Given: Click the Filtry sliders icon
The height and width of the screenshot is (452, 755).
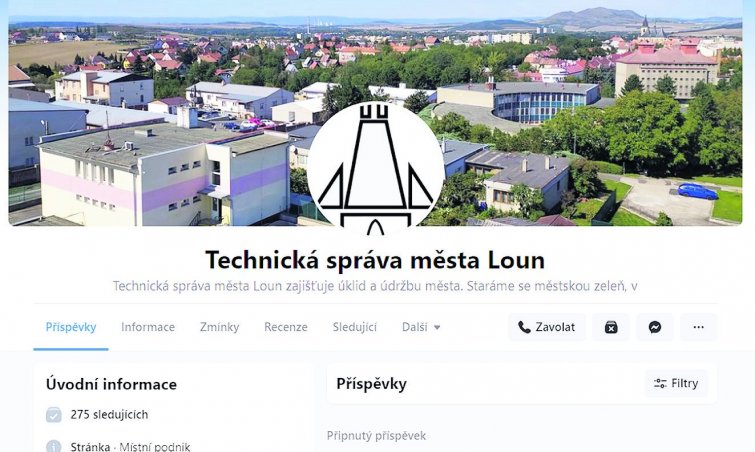Looking at the screenshot, I should (x=660, y=383).
